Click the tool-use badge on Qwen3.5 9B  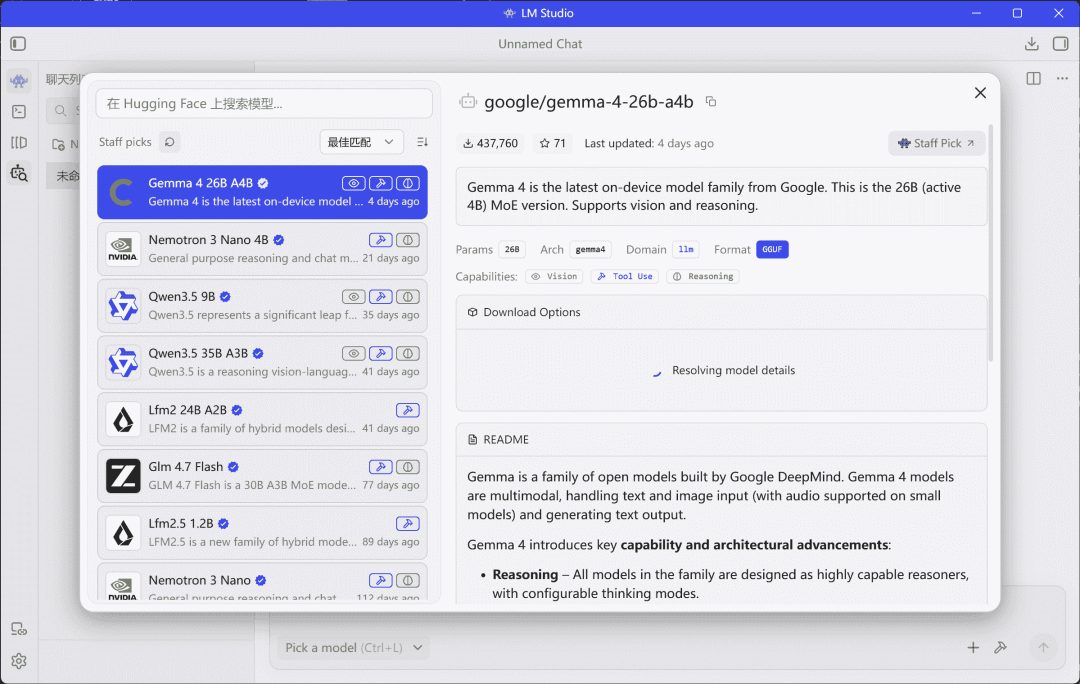(x=380, y=297)
